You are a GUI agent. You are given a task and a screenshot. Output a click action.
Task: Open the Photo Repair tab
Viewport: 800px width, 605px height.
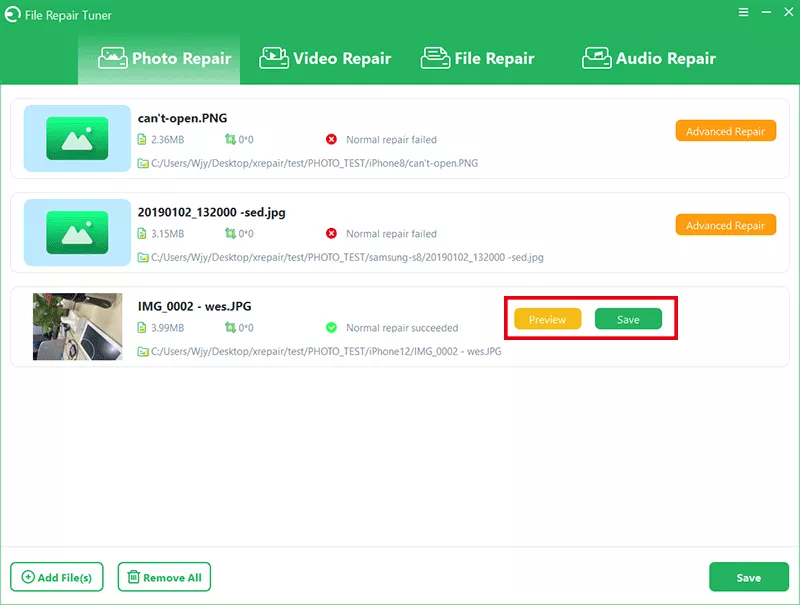tap(159, 59)
